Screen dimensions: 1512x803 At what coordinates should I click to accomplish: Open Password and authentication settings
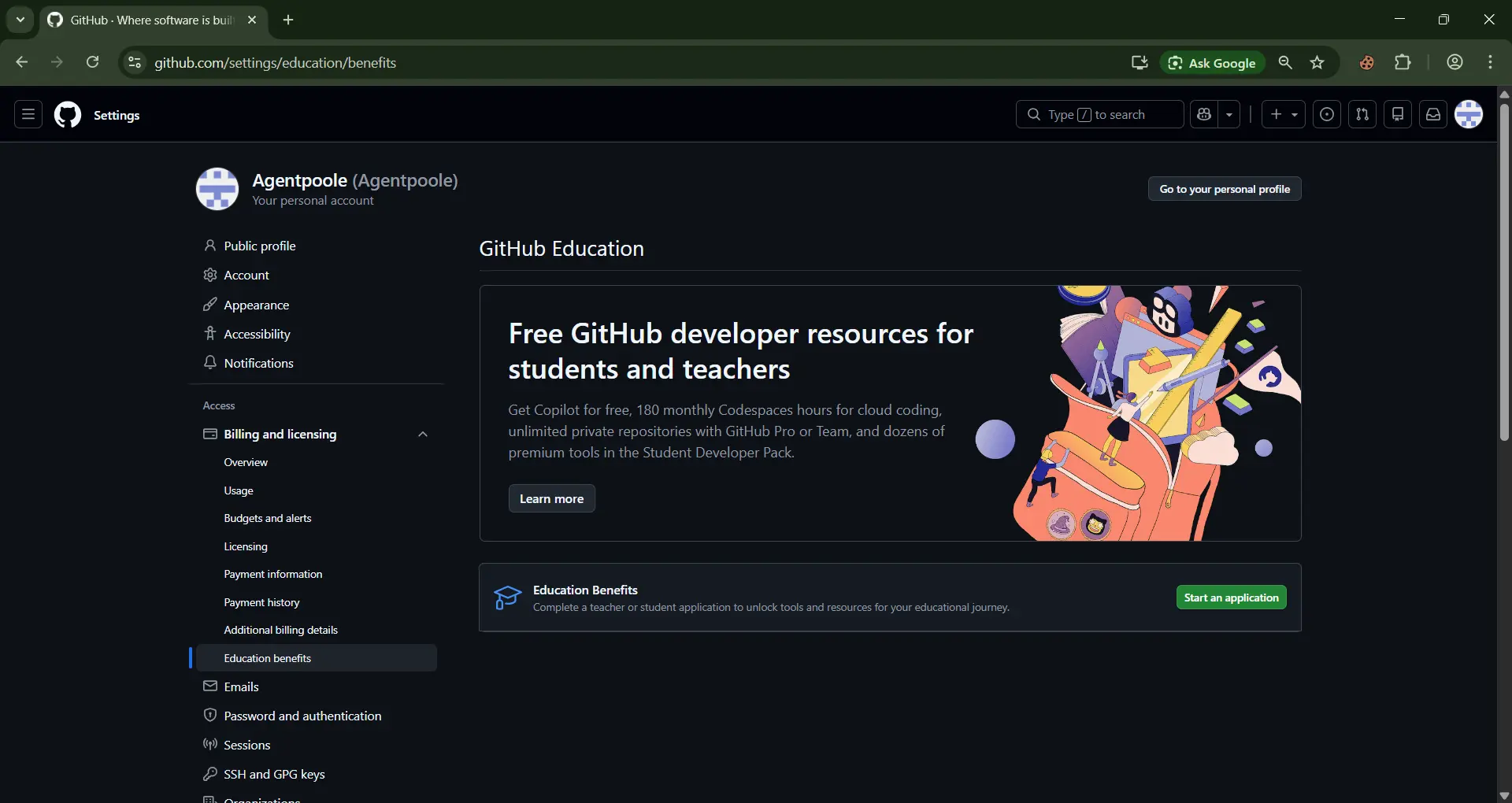pyautogui.click(x=316, y=716)
